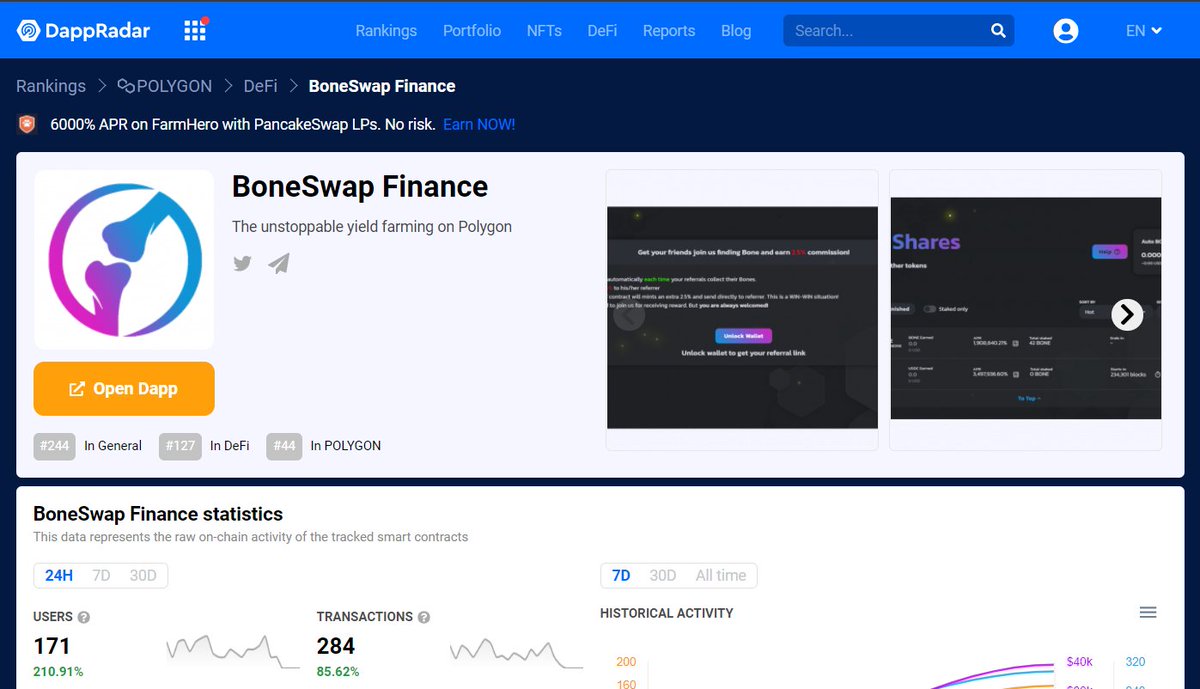Click the BoneSwap Finance statistics heading
This screenshot has width=1200, height=689.
point(158,514)
